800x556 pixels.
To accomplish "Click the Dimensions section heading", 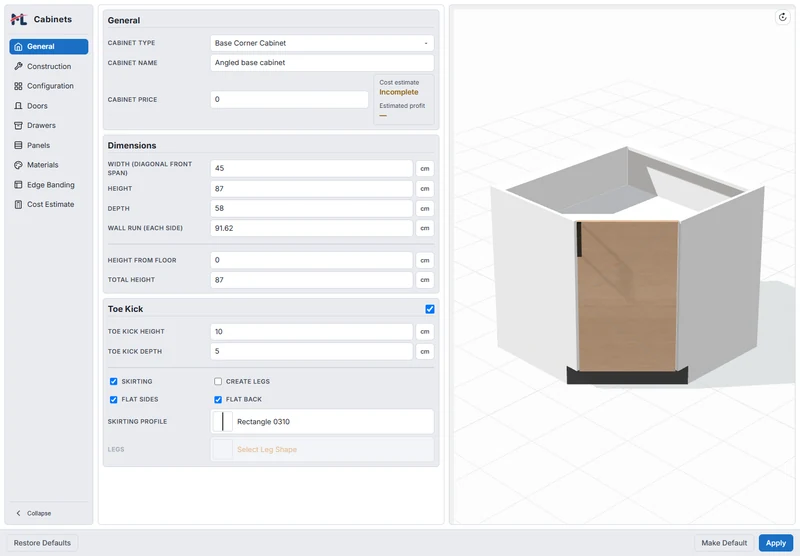I will click(132, 145).
